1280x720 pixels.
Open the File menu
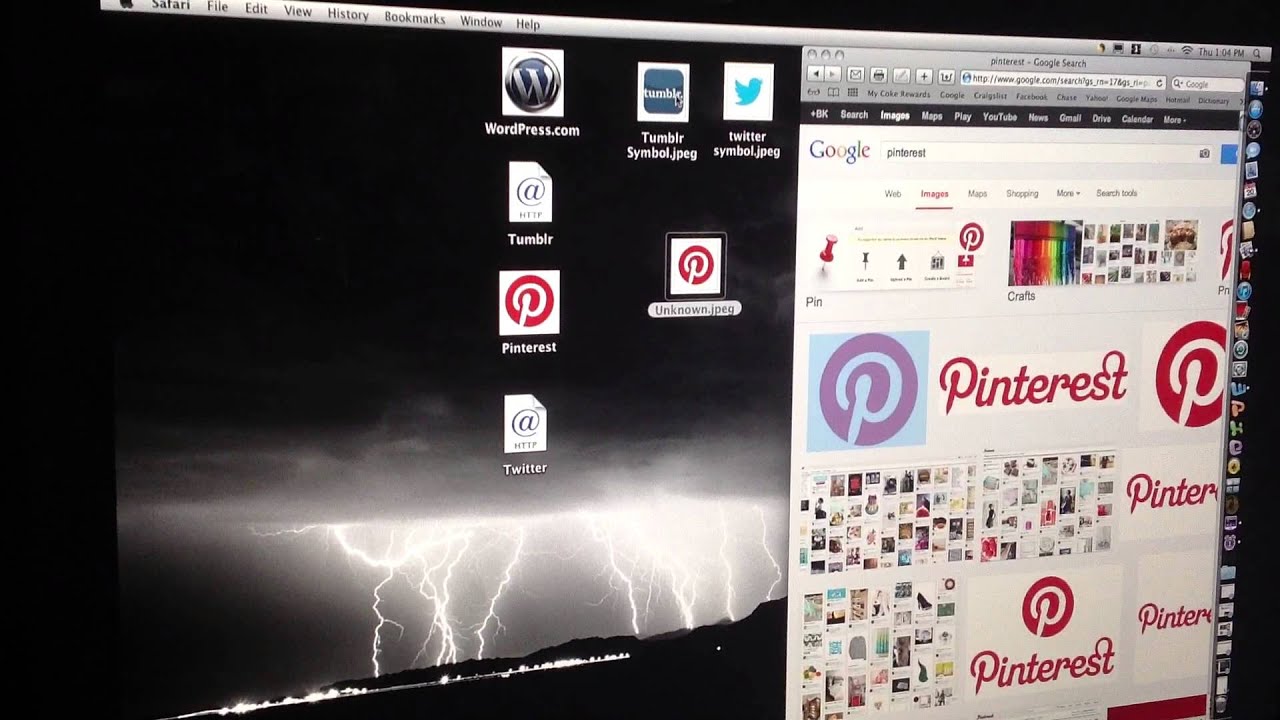tap(217, 7)
